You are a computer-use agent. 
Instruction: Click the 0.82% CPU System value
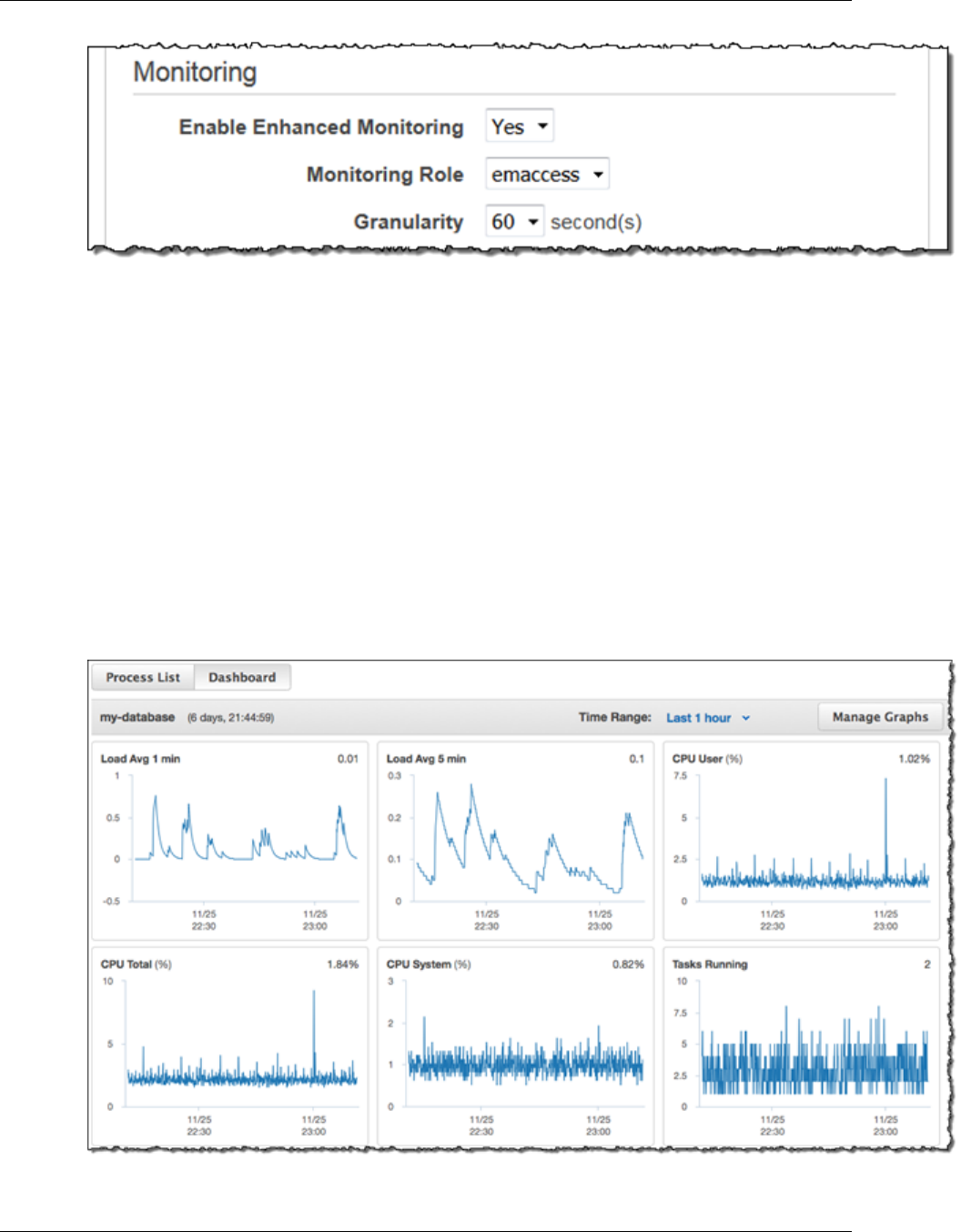(628, 964)
